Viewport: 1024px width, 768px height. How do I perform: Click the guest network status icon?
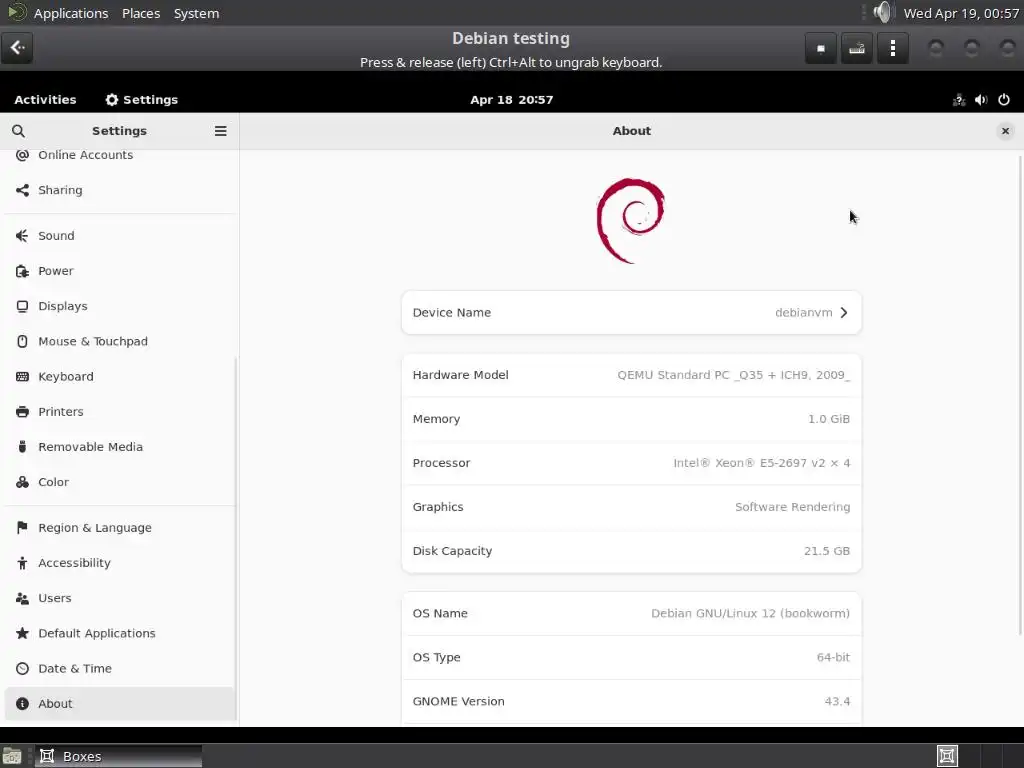pyautogui.click(x=959, y=100)
